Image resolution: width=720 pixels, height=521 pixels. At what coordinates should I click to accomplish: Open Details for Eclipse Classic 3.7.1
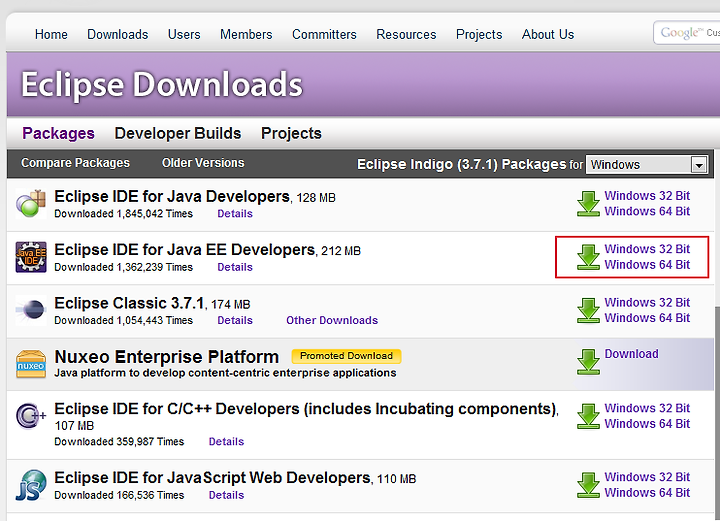coord(235,320)
